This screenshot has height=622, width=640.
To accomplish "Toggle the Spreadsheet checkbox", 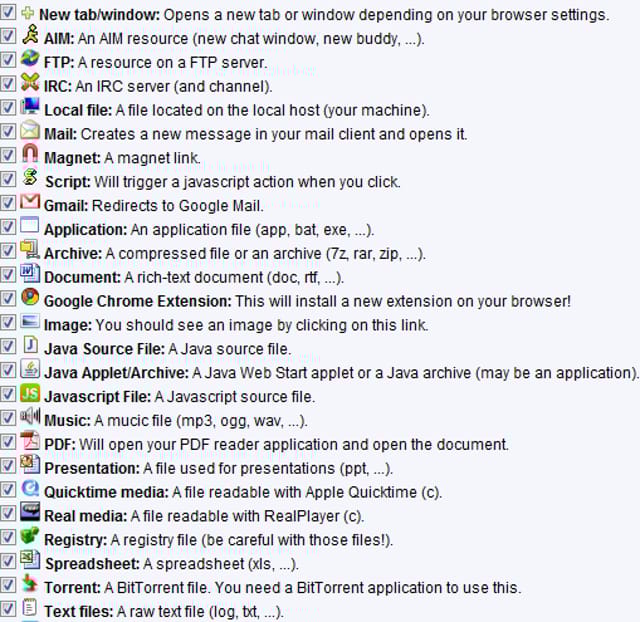I will (x=8, y=561).
